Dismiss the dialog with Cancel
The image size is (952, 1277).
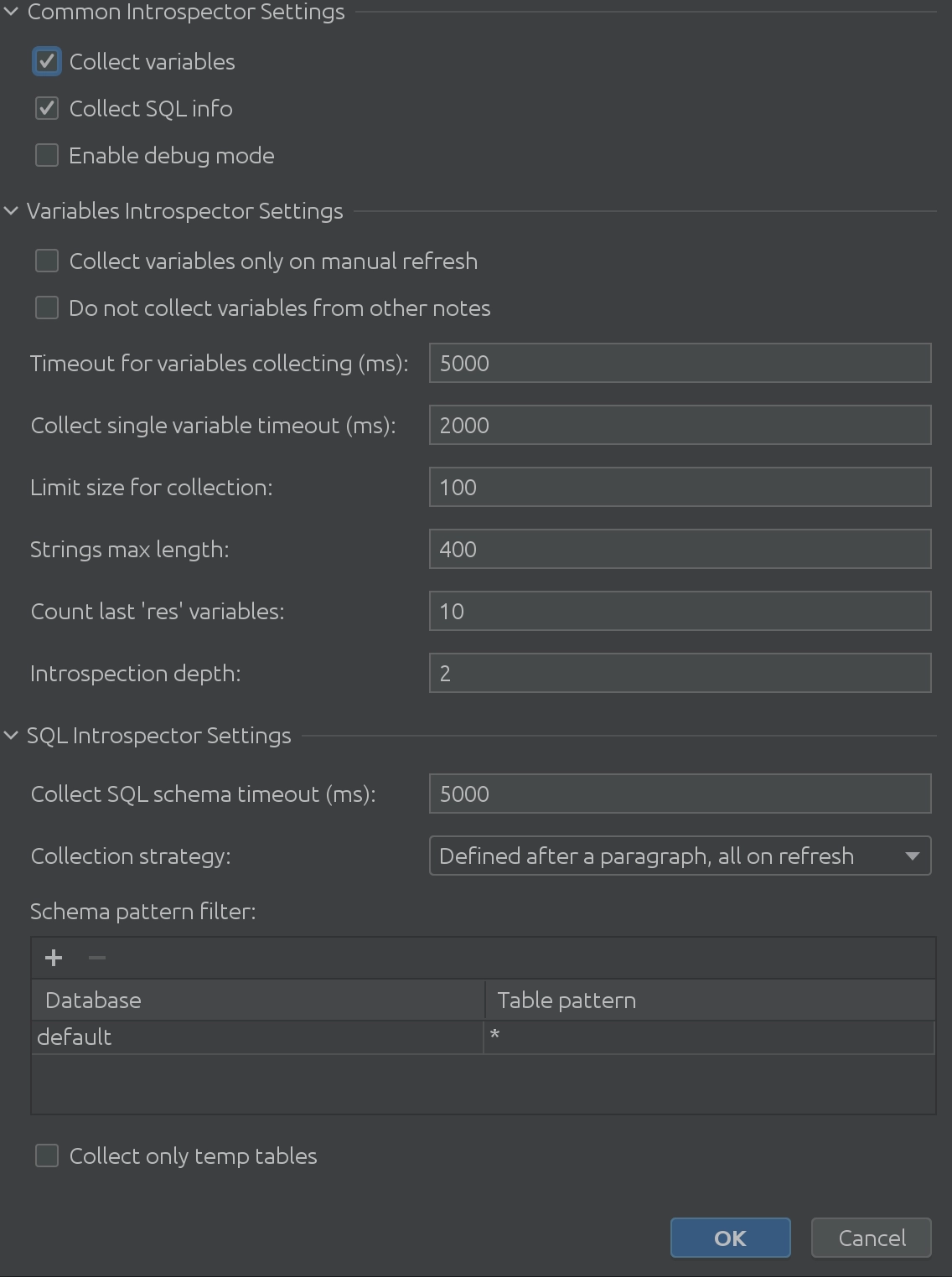pos(872,1238)
